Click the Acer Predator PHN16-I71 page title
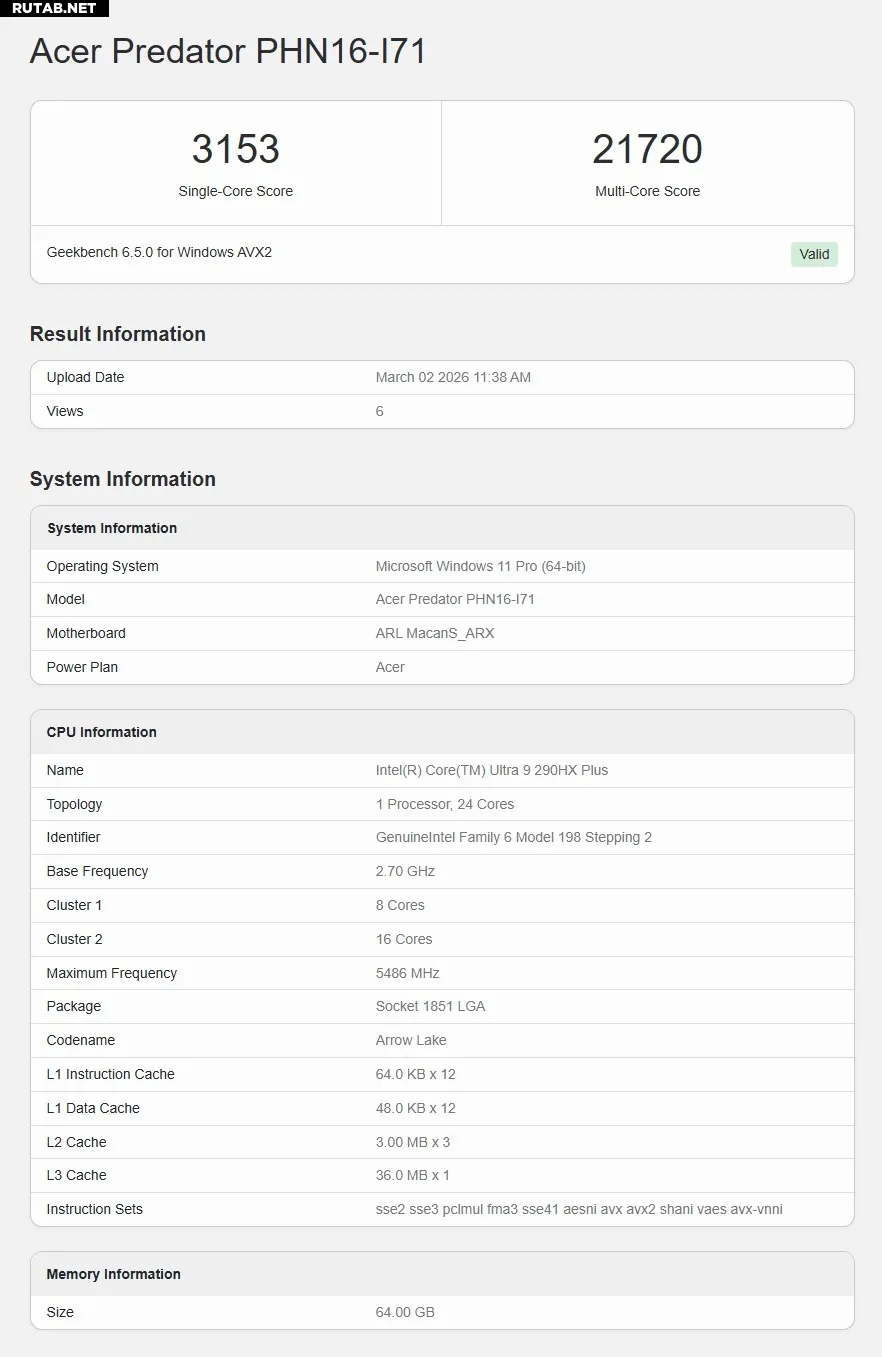The width and height of the screenshot is (882, 1357). [228, 51]
